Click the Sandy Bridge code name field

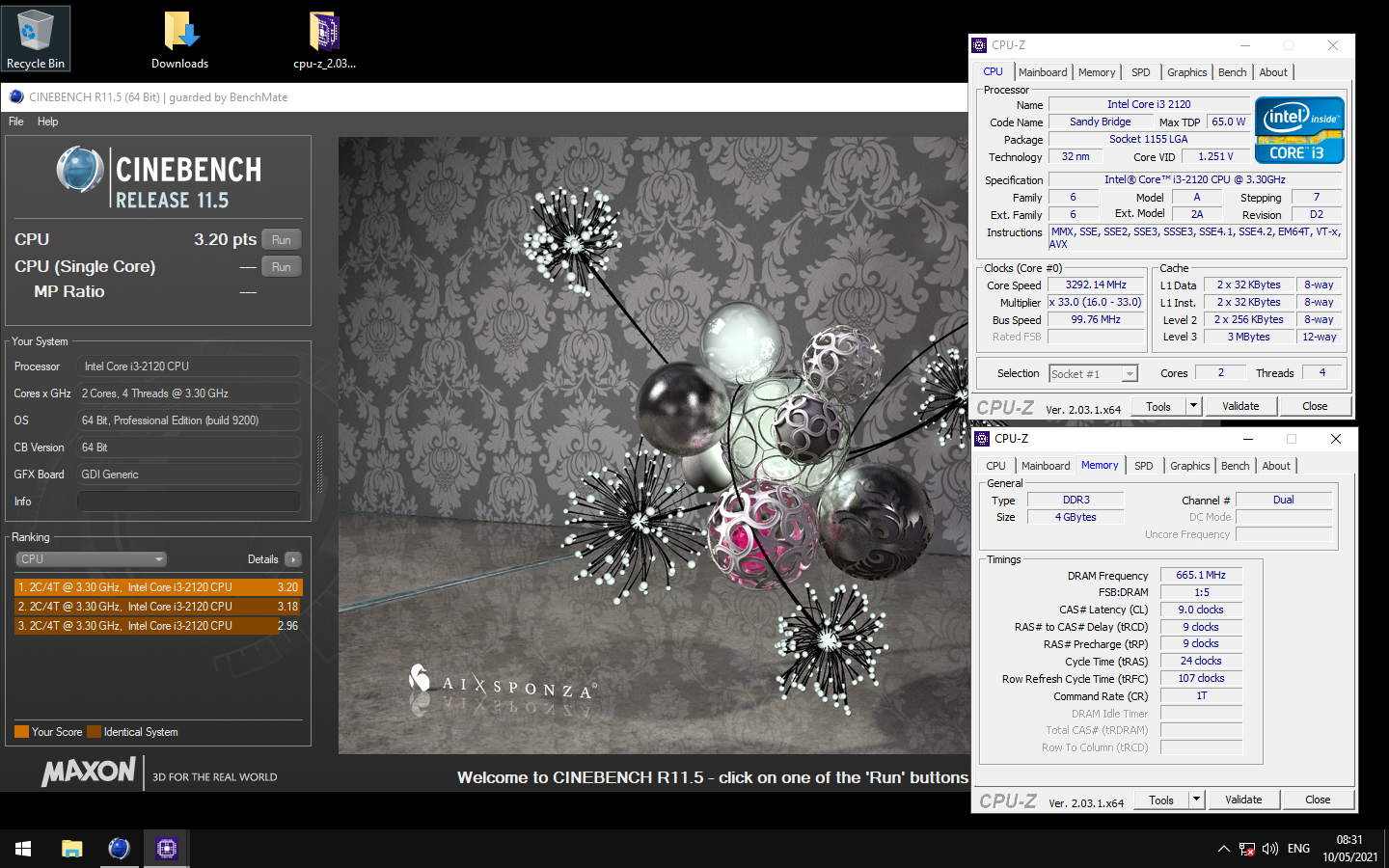pyautogui.click(x=1101, y=122)
